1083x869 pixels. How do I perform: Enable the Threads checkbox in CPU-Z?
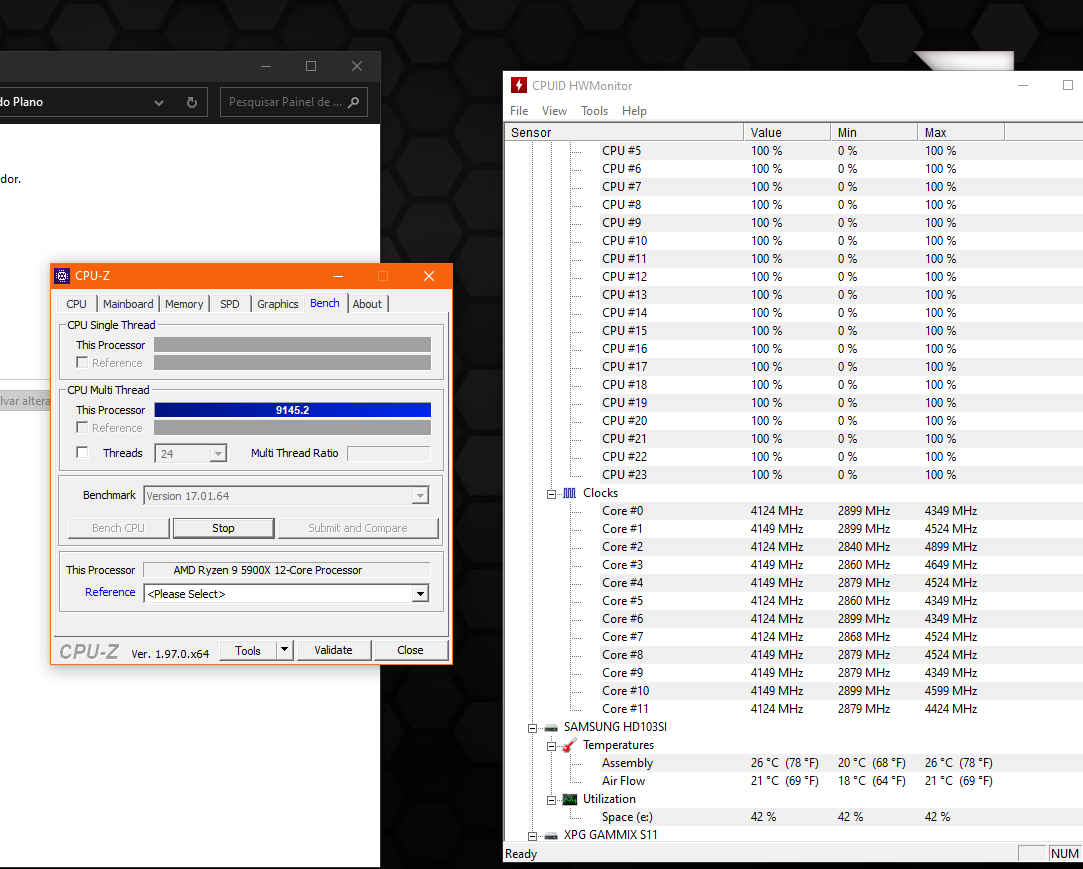pos(82,452)
